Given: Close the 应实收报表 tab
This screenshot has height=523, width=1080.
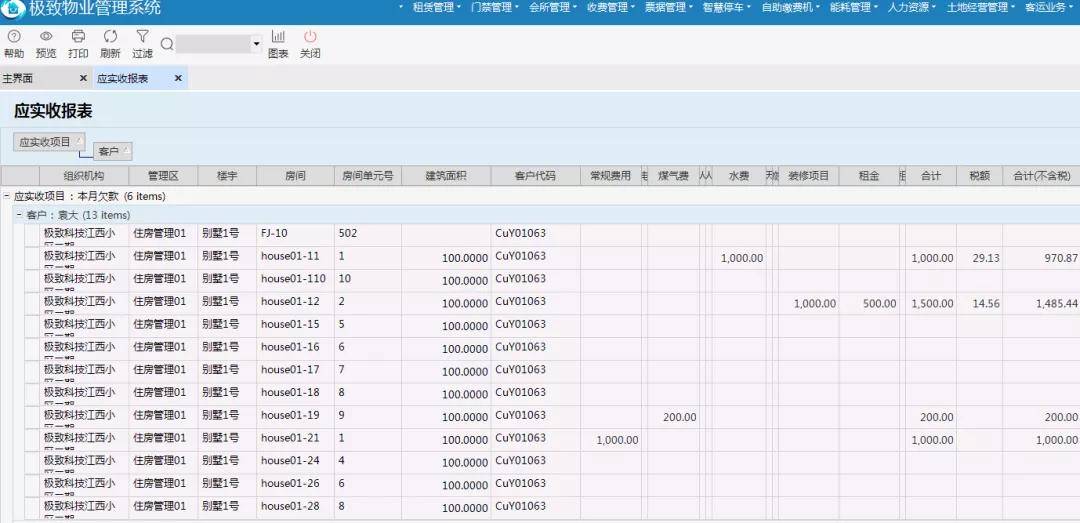Looking at the screenshot, I should (x=178, y=79).
